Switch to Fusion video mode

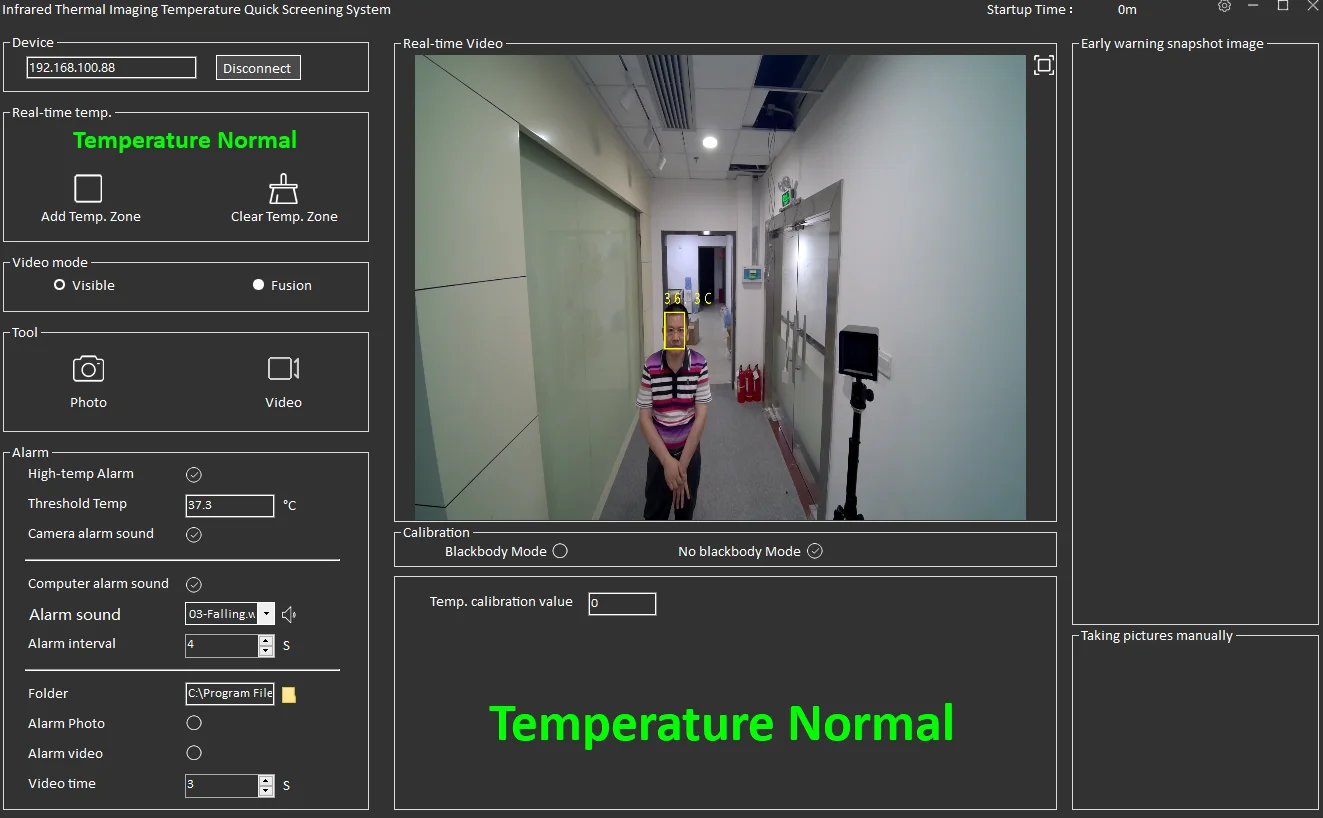coord(258,285)
